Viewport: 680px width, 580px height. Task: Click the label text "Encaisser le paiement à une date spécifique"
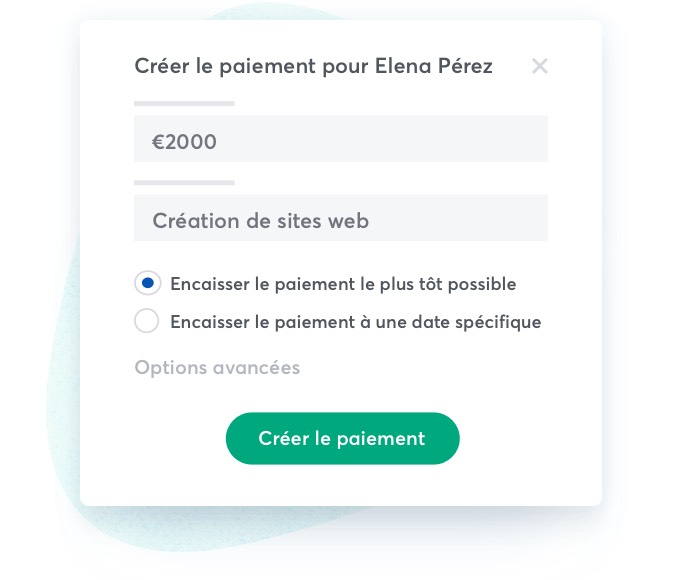click(355, 322)
